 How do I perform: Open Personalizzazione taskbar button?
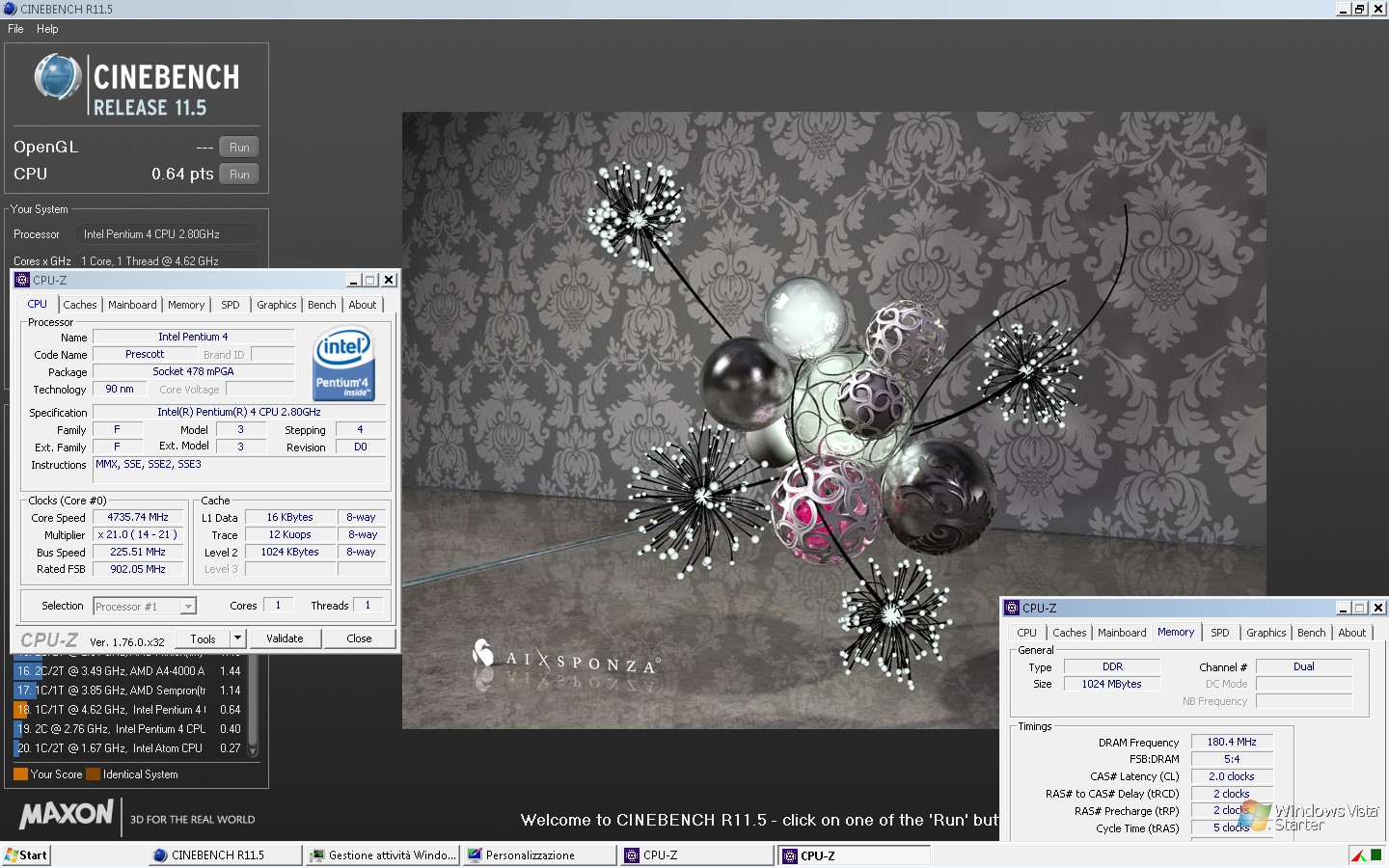click(539, 855)
